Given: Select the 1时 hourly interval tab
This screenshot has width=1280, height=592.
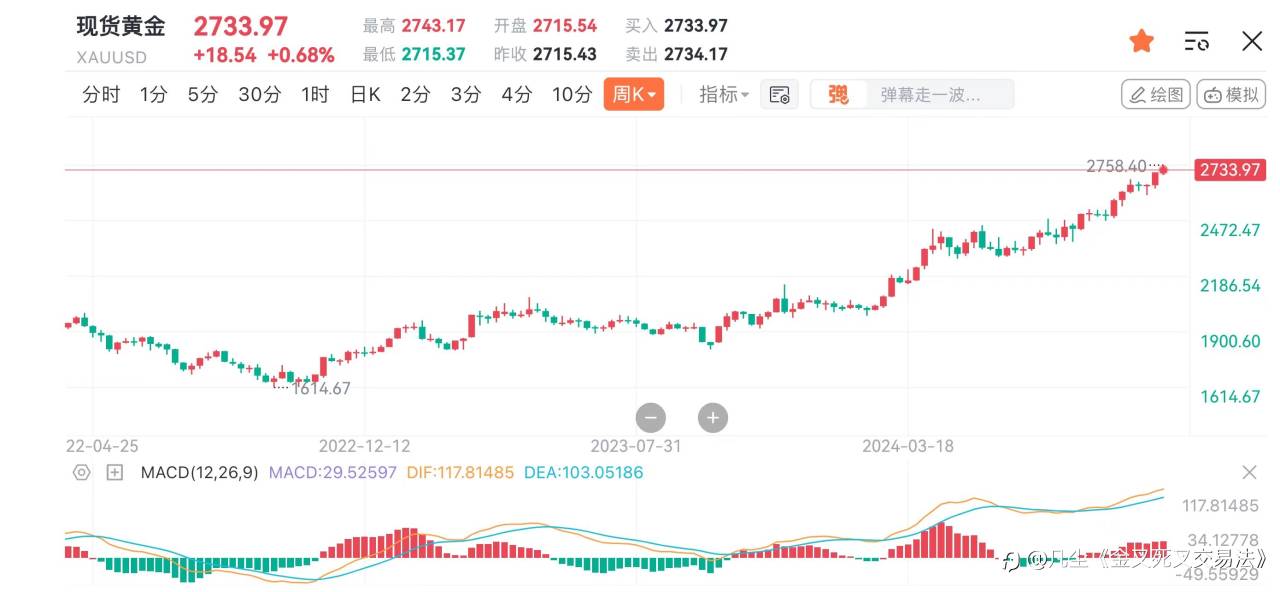Looking at the screenshot, I should pyautogui.click(x=315, y=95).
